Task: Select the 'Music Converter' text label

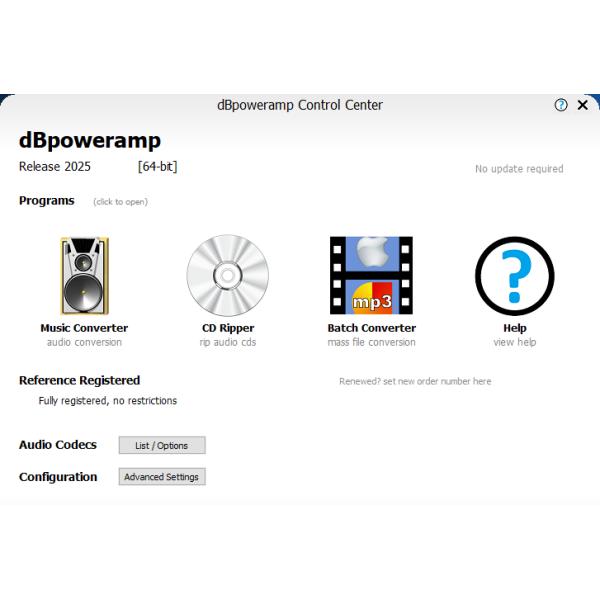Action: click(84, 328)
